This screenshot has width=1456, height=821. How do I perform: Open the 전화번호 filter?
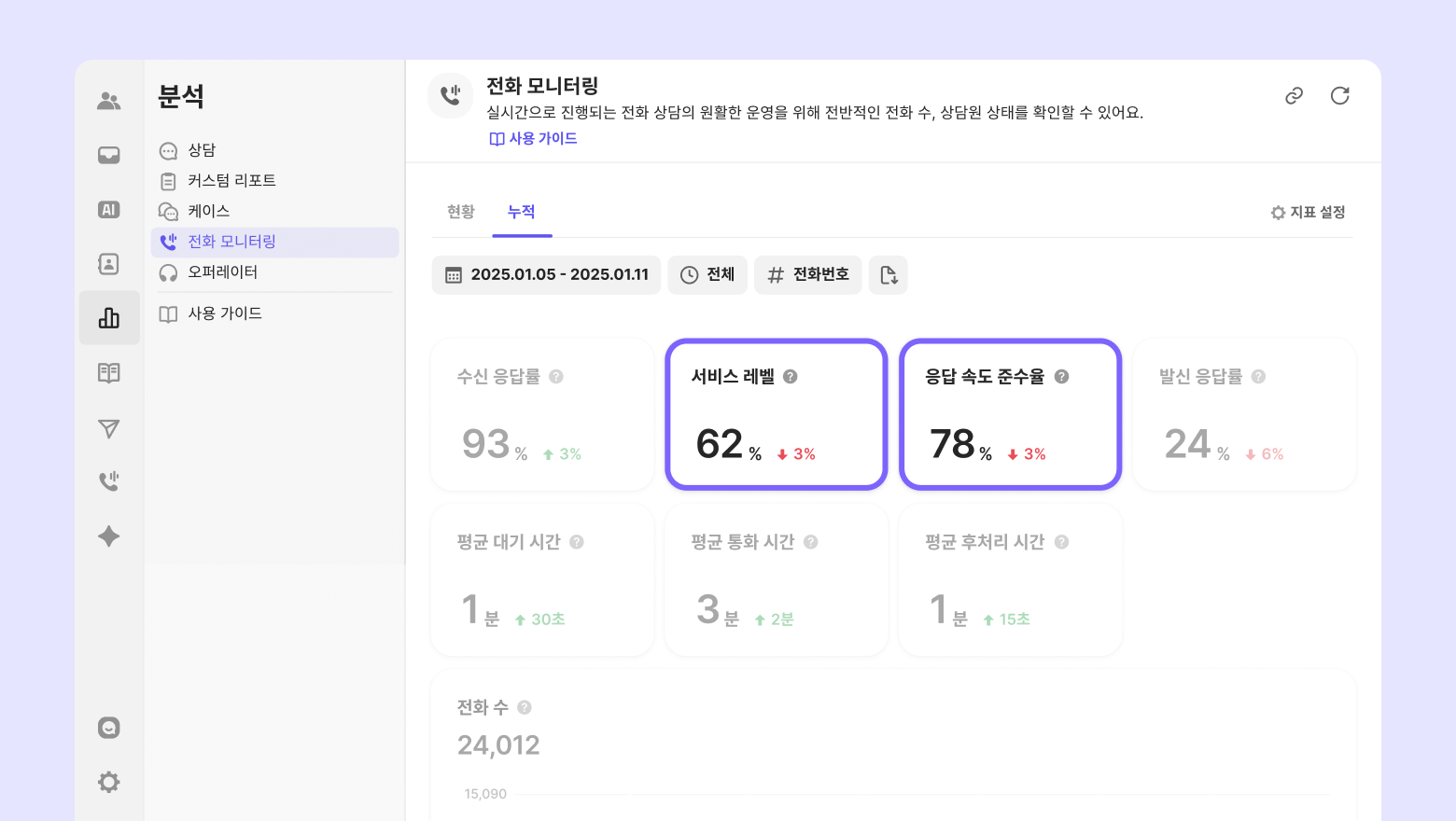click(x=808, y=275)
